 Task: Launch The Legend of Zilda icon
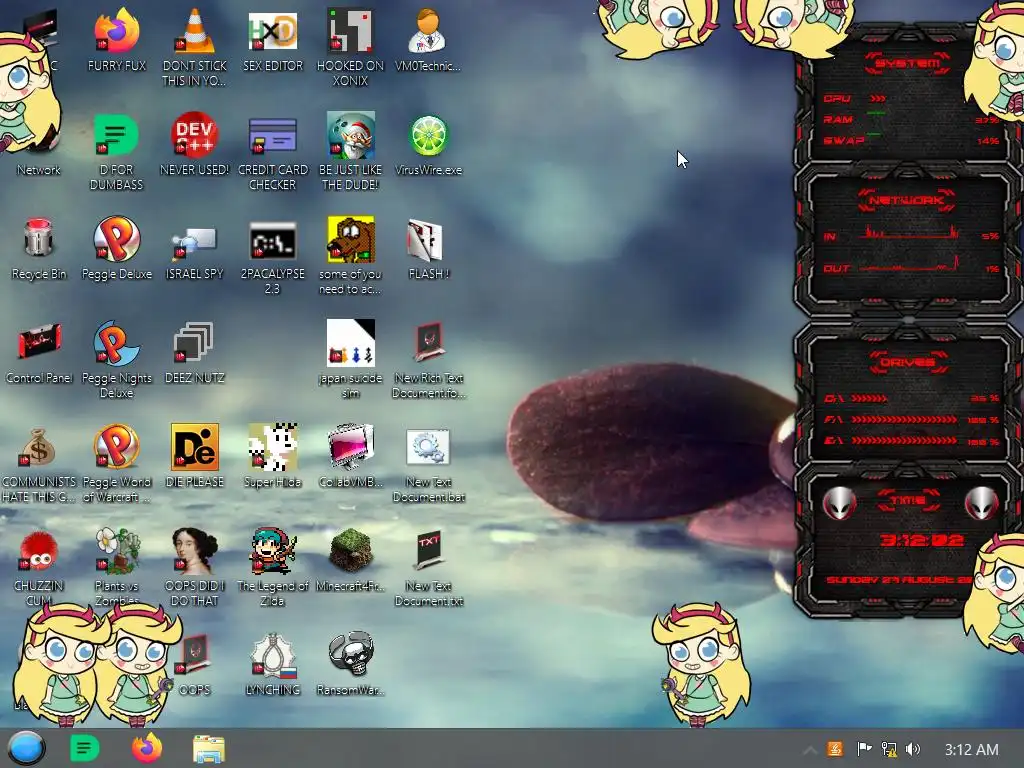point(273,551)
